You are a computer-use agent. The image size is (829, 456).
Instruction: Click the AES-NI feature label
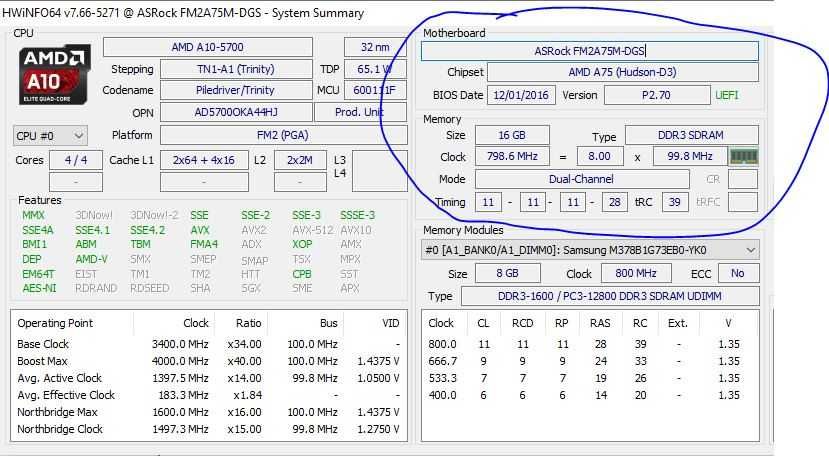(x=39, y=288)
